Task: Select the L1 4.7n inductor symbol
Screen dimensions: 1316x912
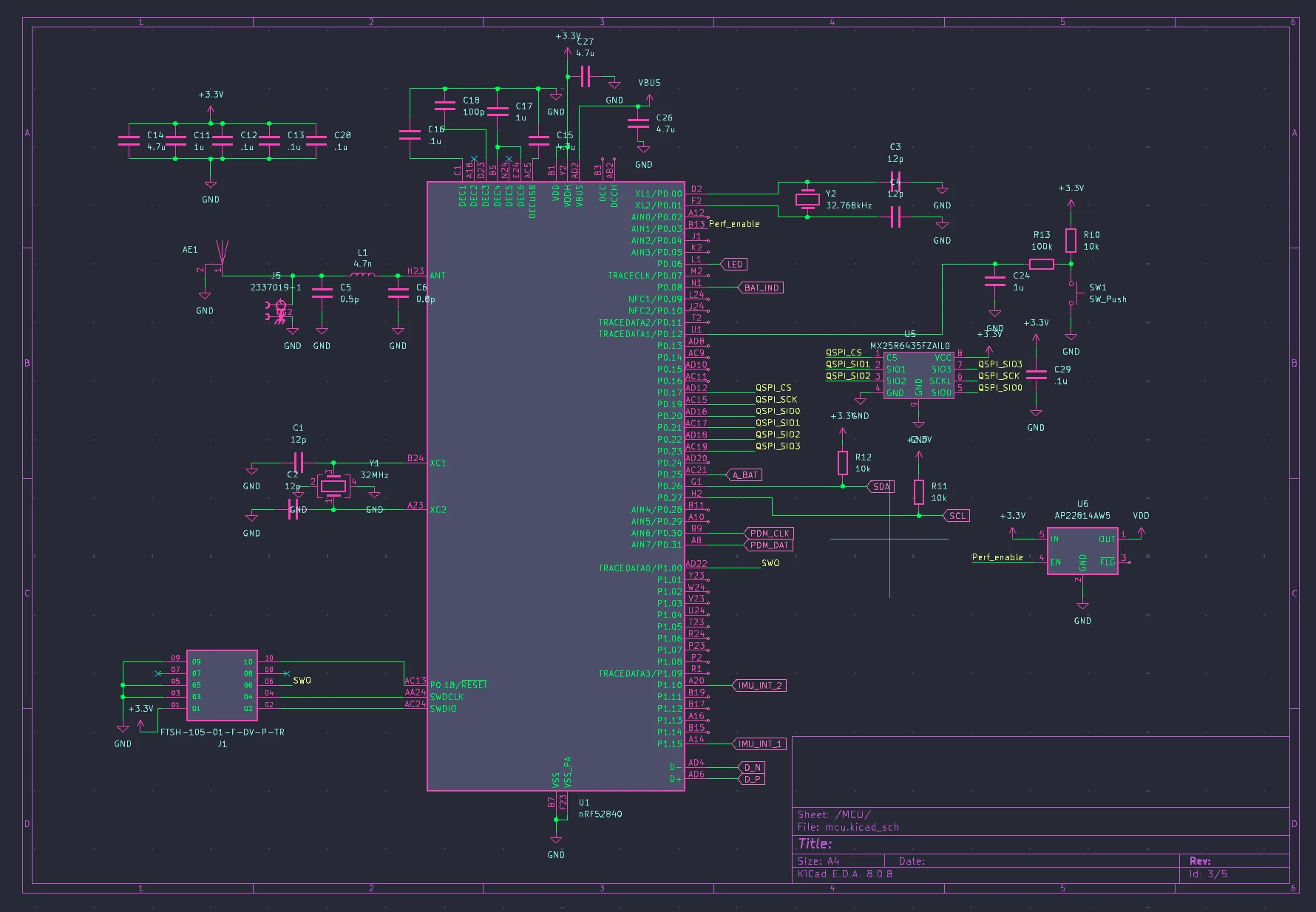Action: [x=362, y=275]
